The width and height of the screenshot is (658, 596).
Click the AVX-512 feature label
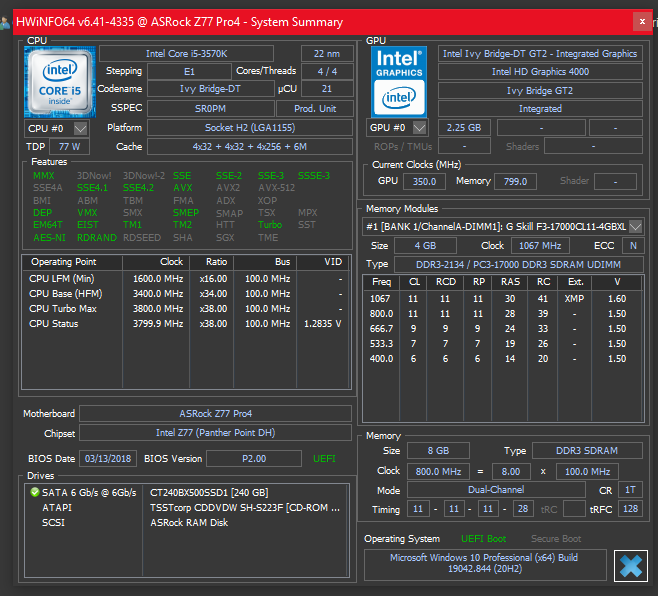[x=277, y=188]
